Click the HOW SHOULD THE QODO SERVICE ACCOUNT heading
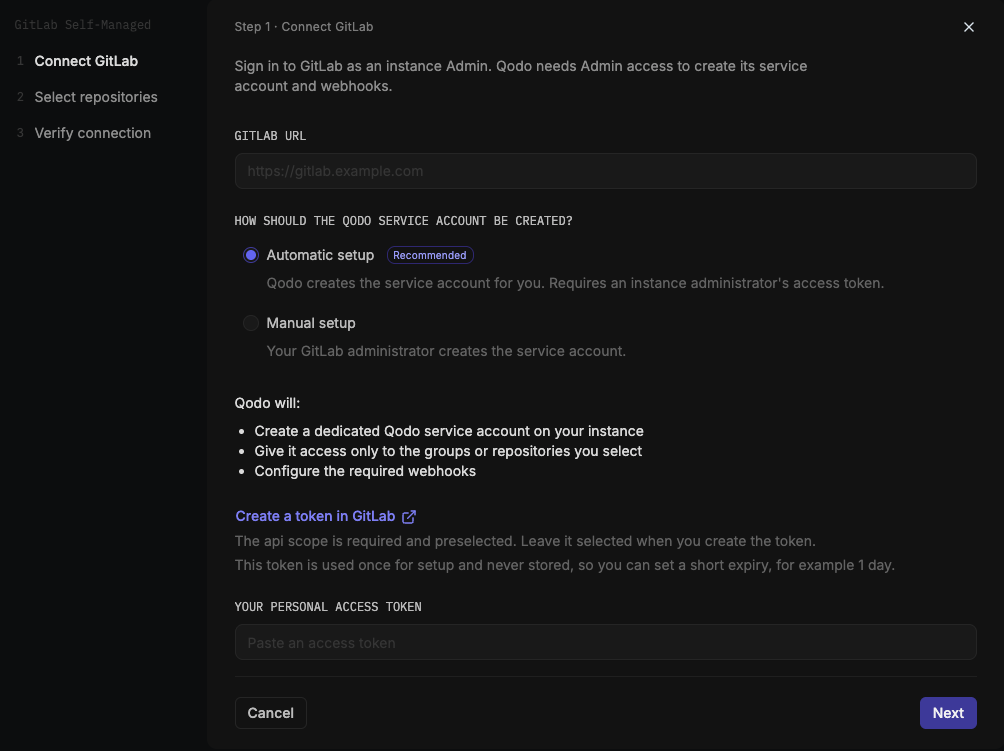Screen dimensions: 1004x751 [x=403, y=221]
